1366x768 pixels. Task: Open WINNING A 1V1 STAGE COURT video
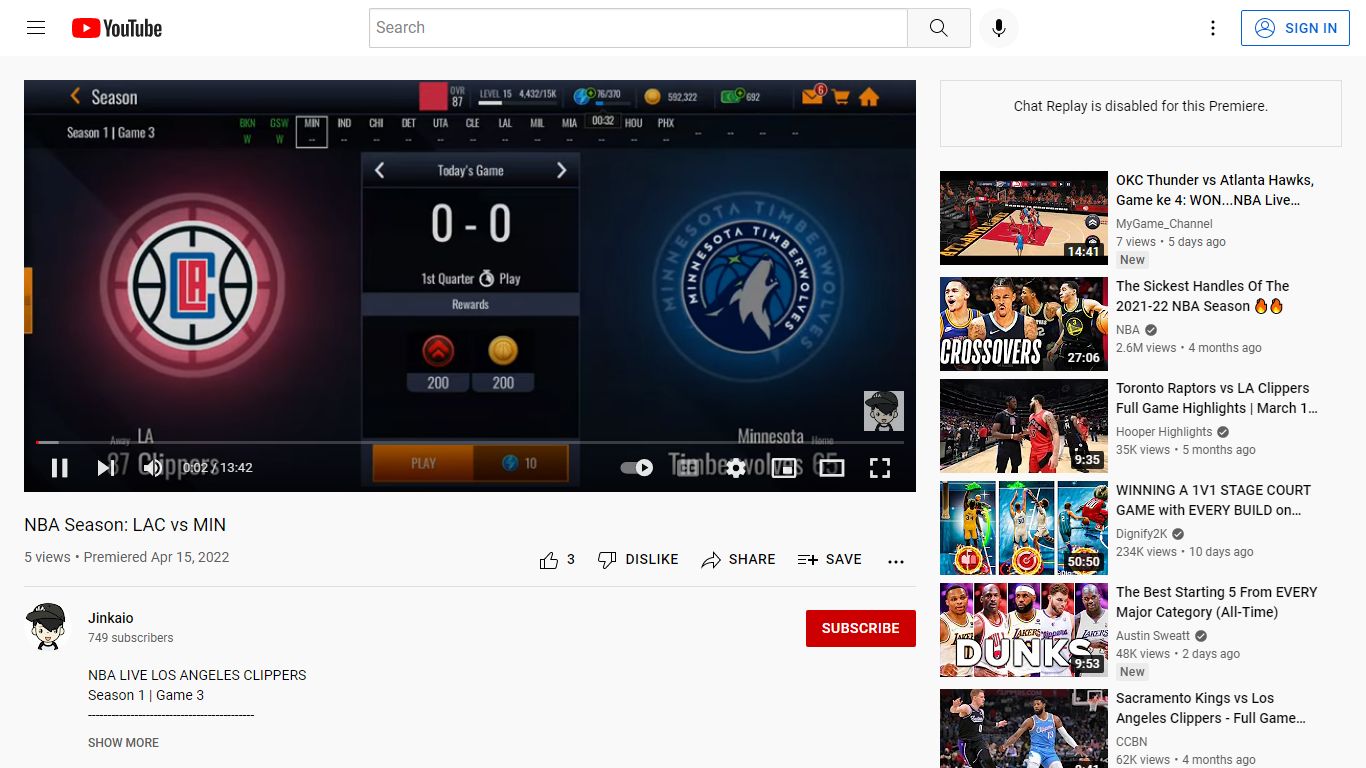(x=1213, y=500)
